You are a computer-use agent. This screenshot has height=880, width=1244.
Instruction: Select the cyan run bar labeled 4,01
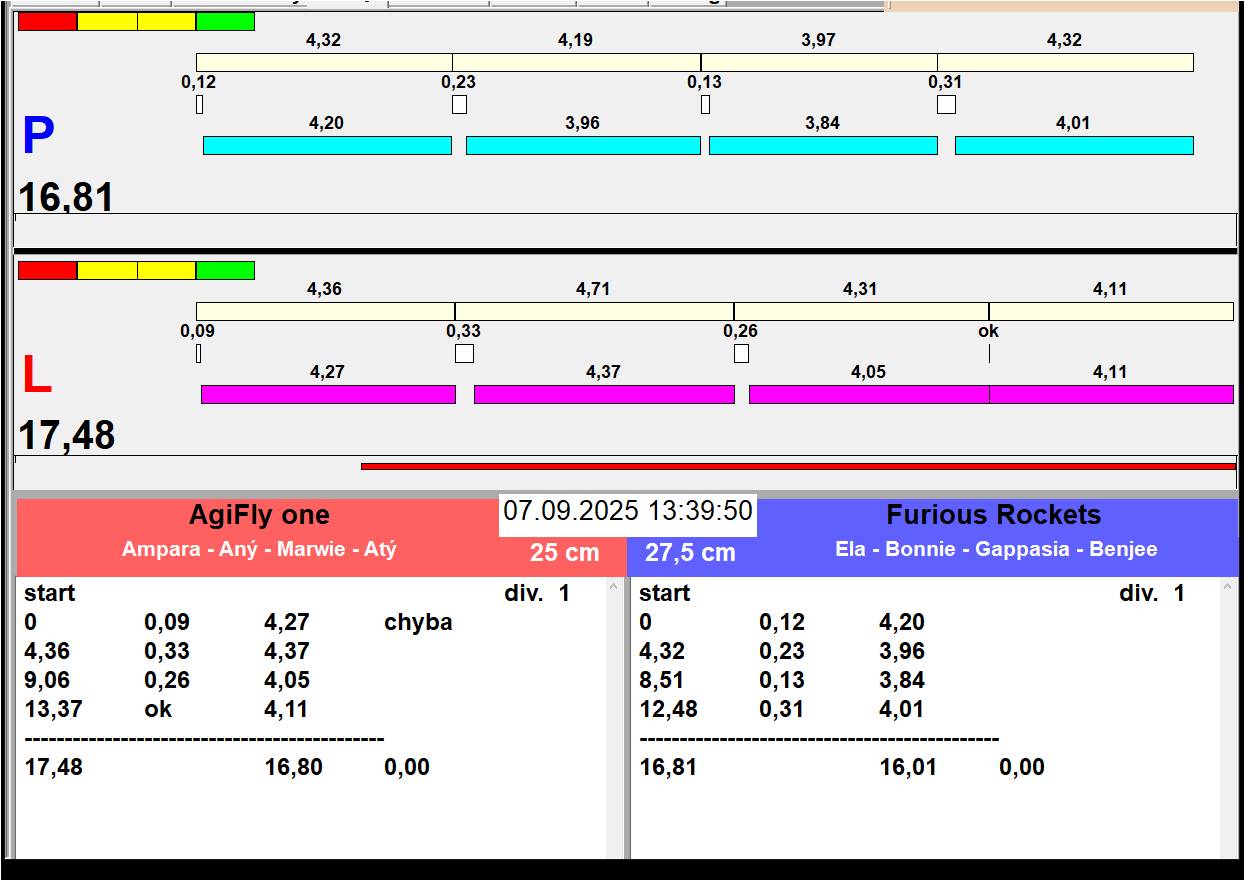(1074, 145)
